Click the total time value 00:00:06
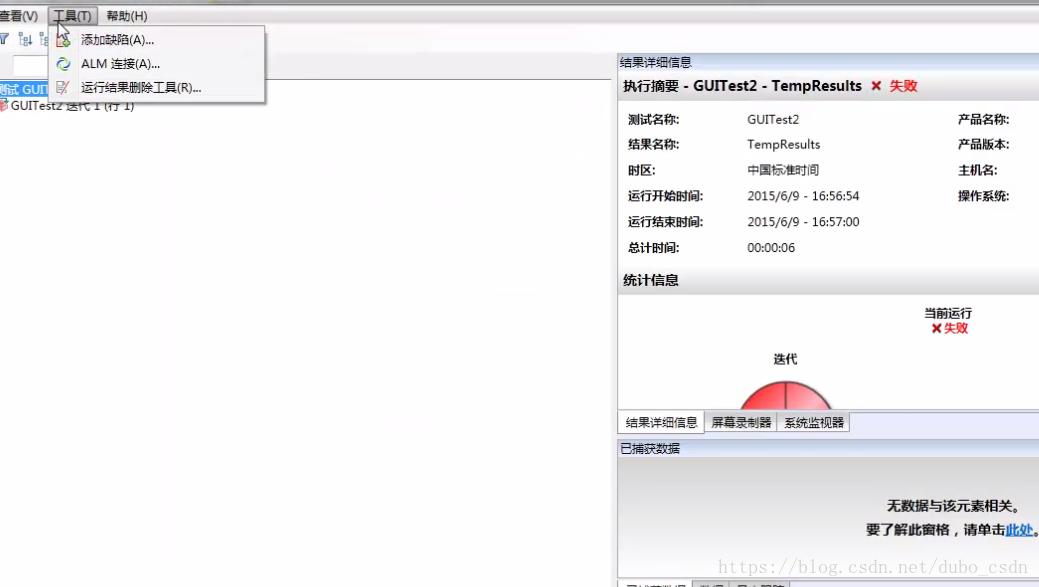The height and width of the screenshot is (587, 1039). (771, 248)
